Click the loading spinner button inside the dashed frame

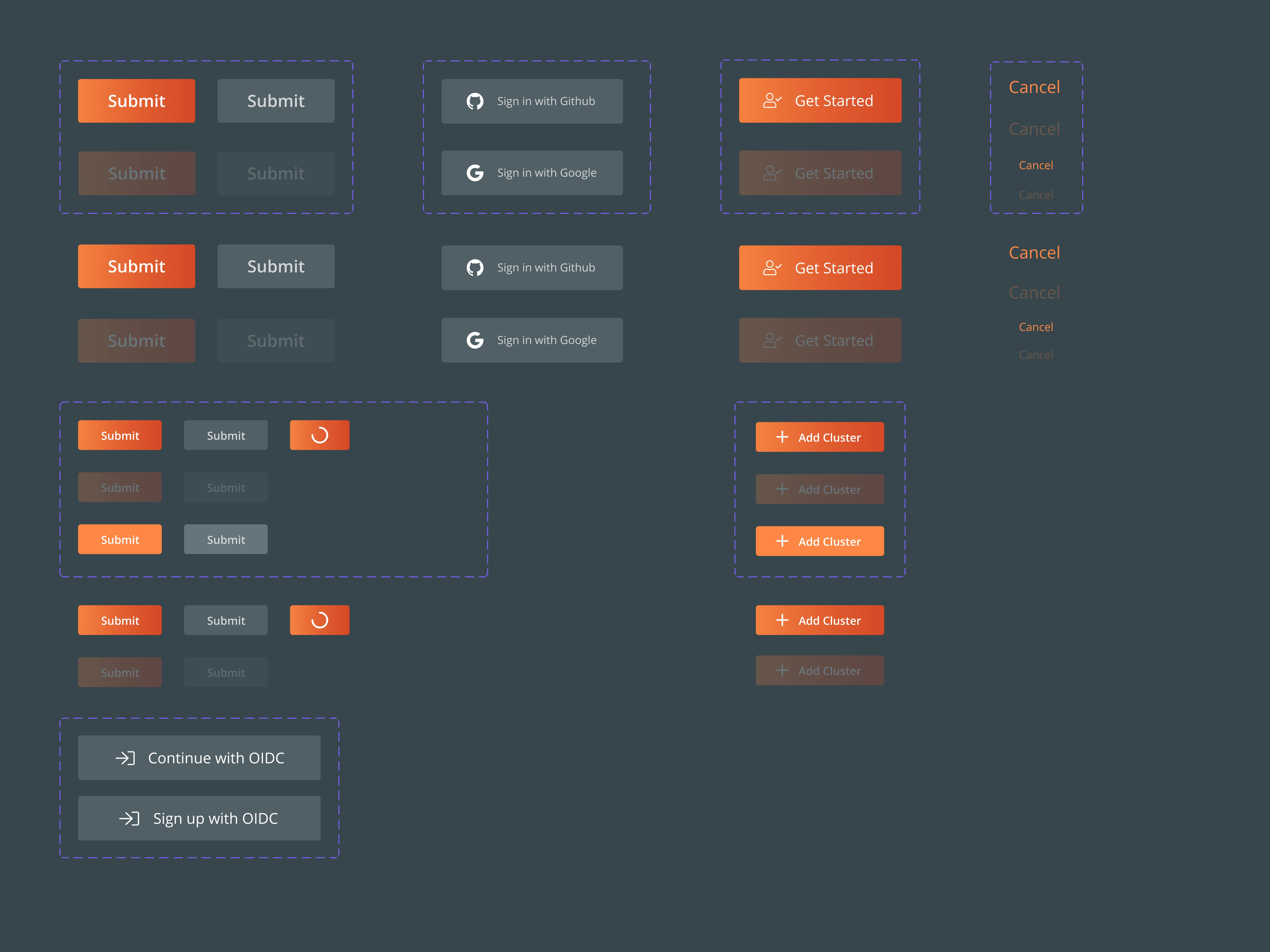320,435
